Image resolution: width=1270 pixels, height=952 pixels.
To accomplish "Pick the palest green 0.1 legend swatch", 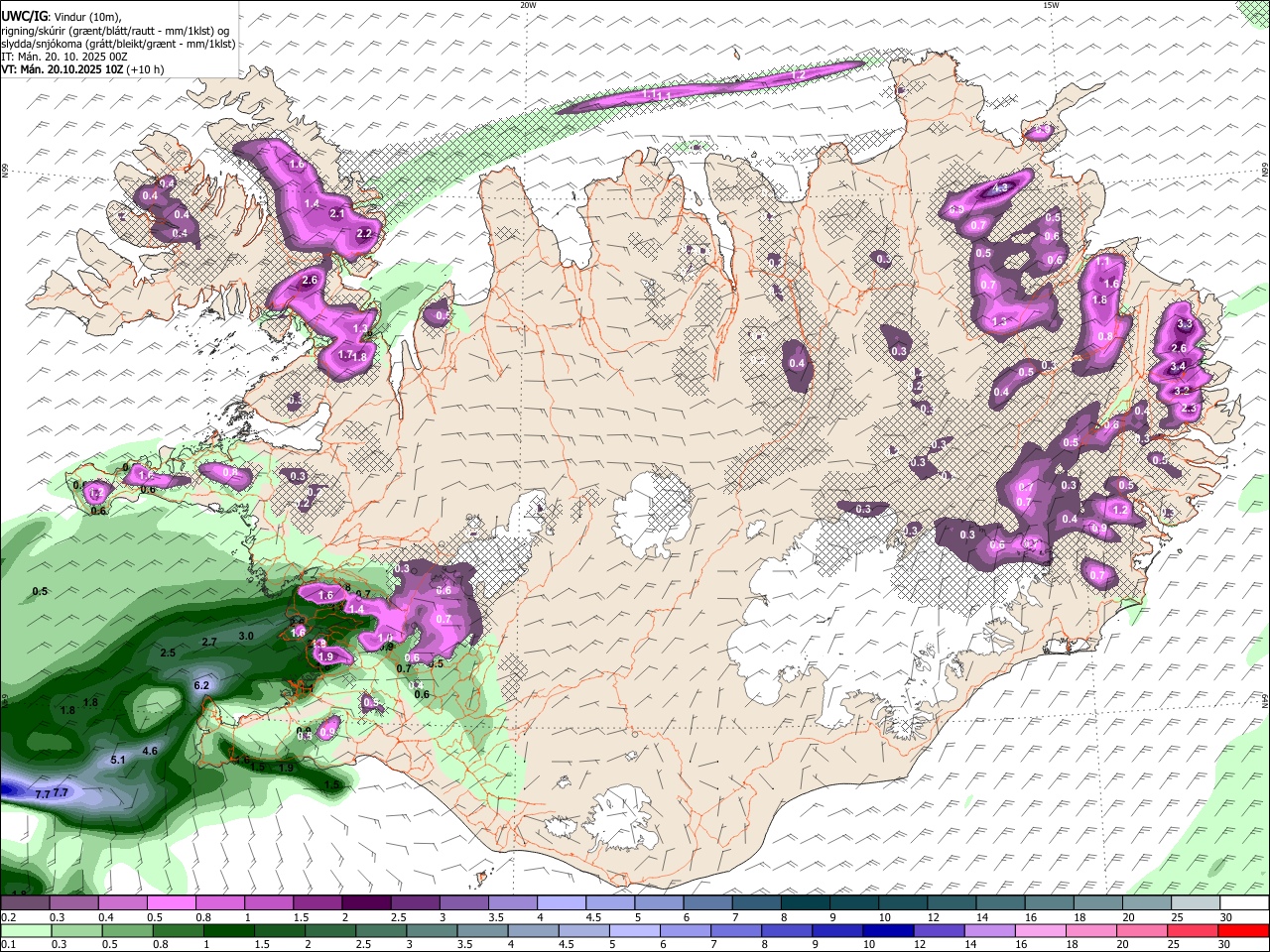I will click(26, 932).
